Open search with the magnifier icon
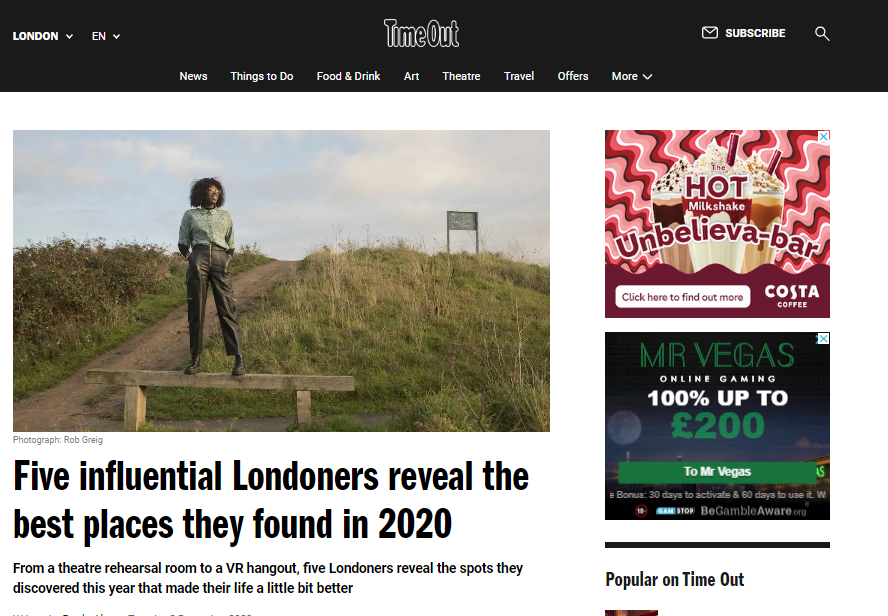The width and height of the screenshot is (888, 616). click(822, 34)
